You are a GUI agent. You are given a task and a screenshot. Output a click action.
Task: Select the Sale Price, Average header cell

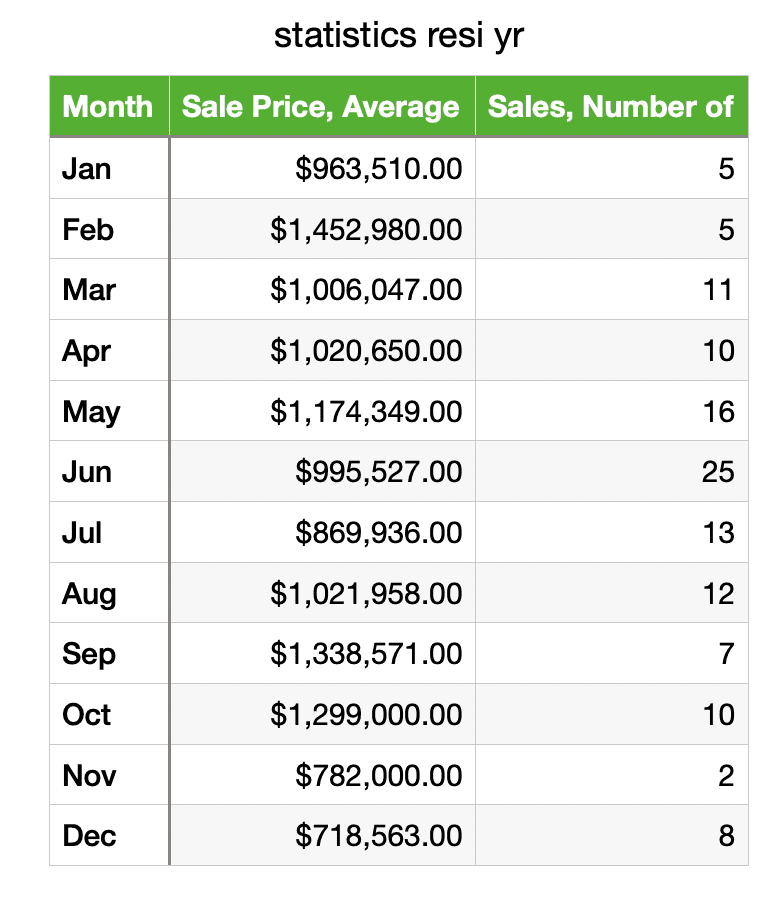[321, 106]
